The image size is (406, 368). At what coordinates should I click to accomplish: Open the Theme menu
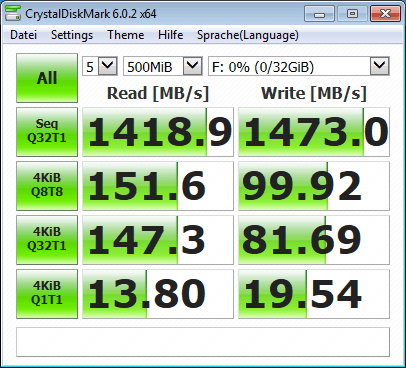tap(126, 35)
